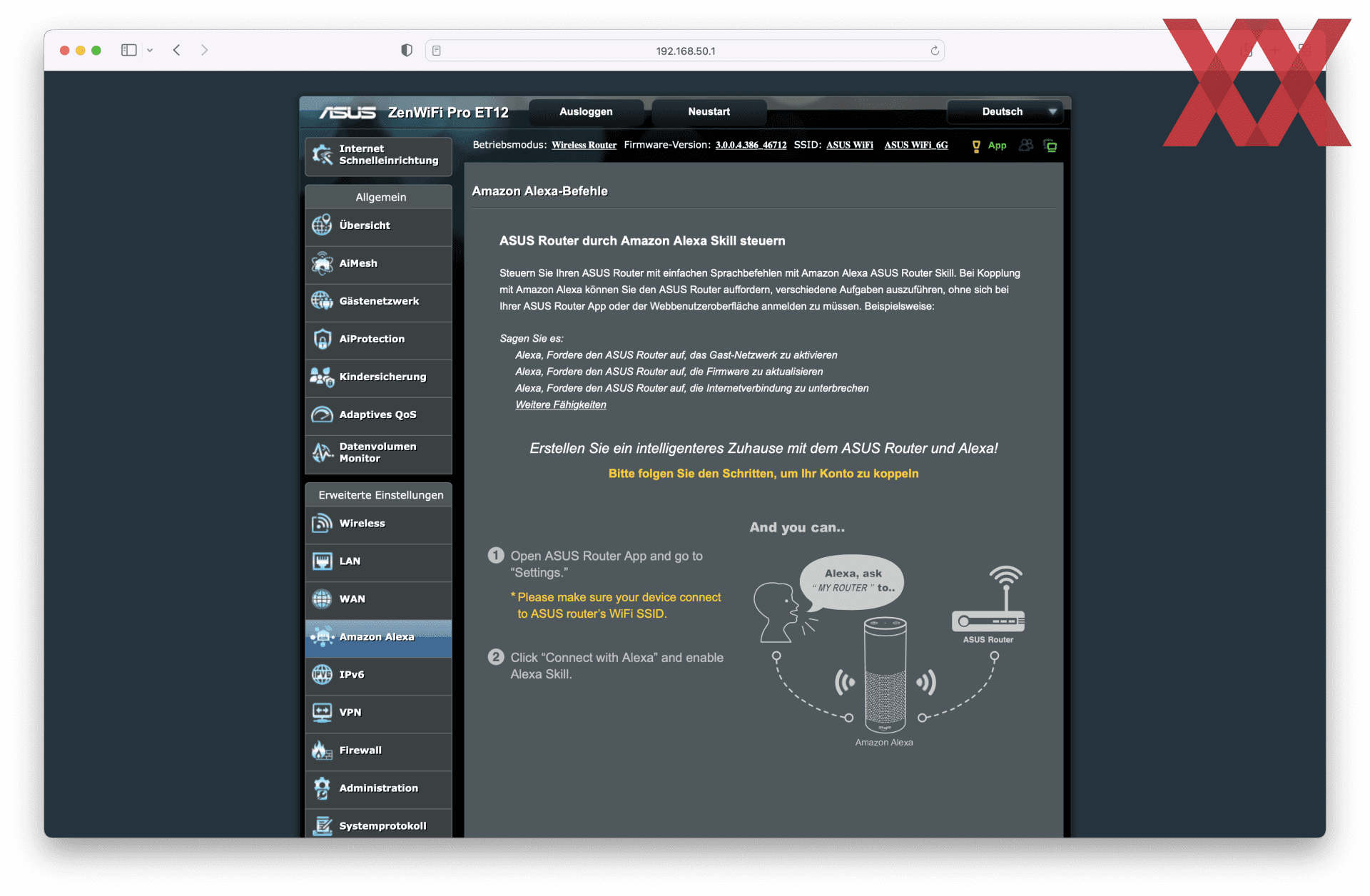
Task: Open the ASUS WiFi_6G SSID link
Action: tap(916, 146)
